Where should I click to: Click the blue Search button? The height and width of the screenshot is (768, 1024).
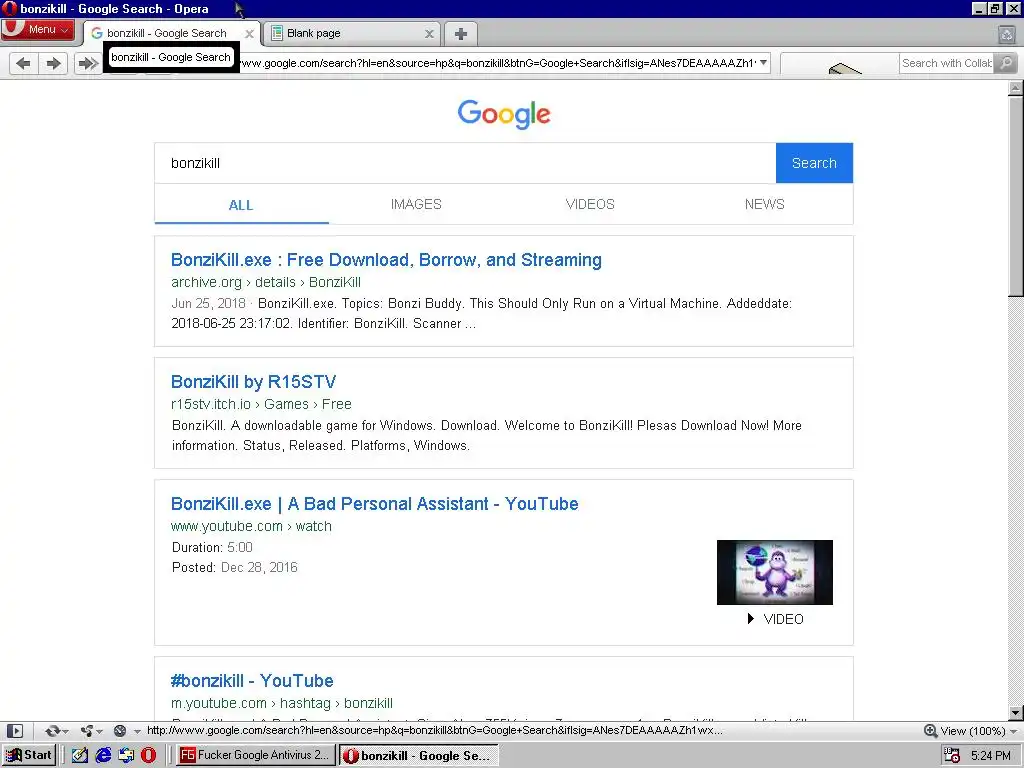(x=814, y=163)
